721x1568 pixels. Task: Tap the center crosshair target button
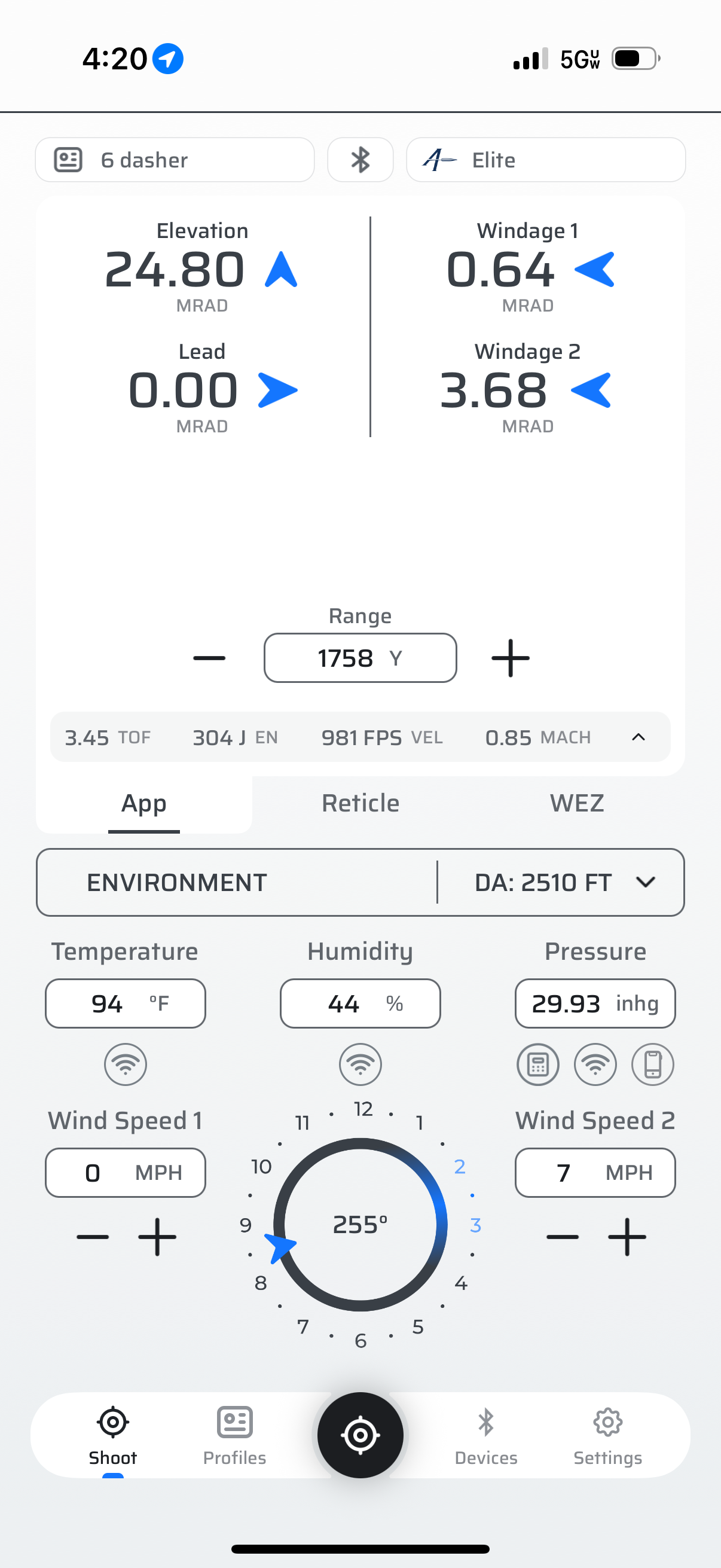(360, 1435)
